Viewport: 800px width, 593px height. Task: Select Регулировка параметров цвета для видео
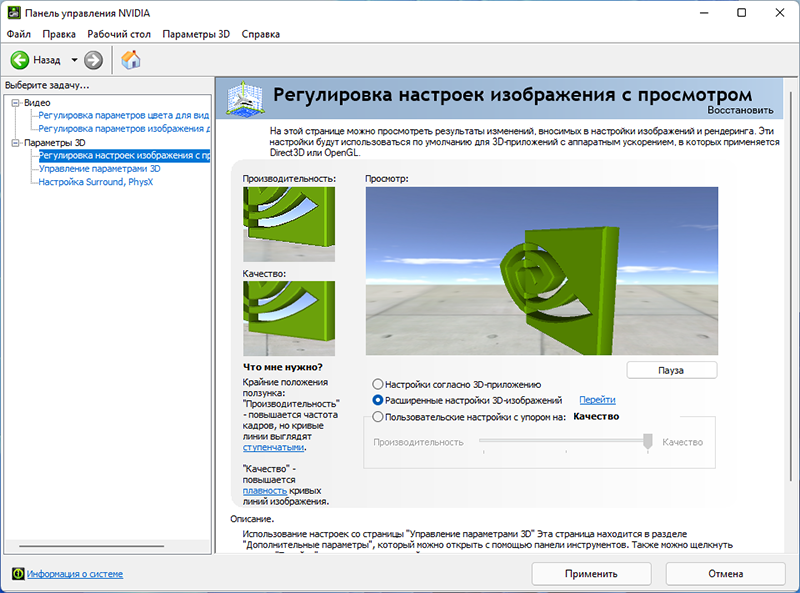click(x=123, y=115)
